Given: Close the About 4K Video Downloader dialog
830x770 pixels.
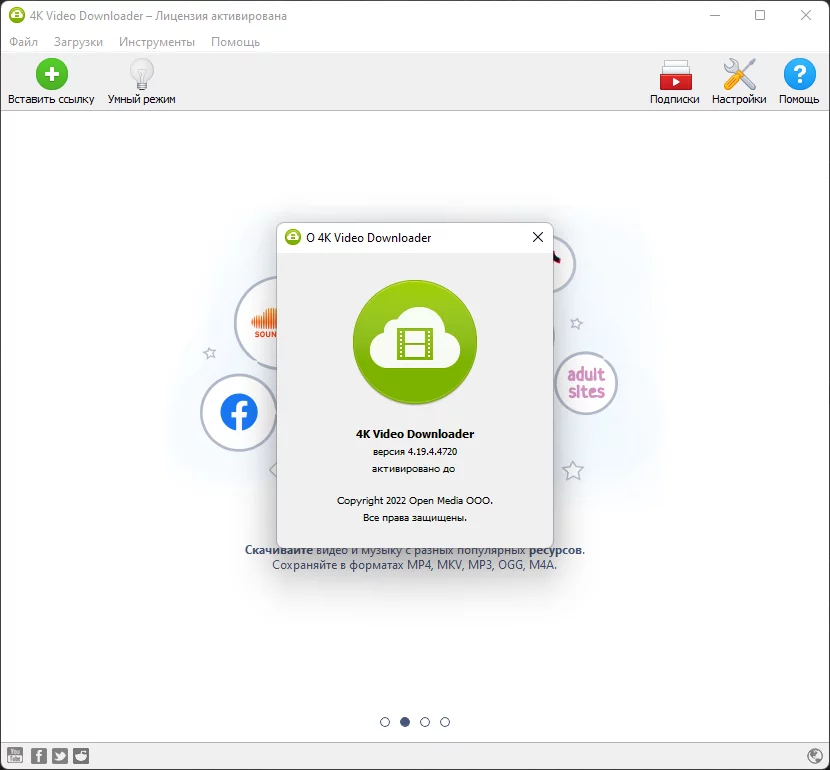Looking at the screenshot, I should pyautogui.click(x=538, y=237).
